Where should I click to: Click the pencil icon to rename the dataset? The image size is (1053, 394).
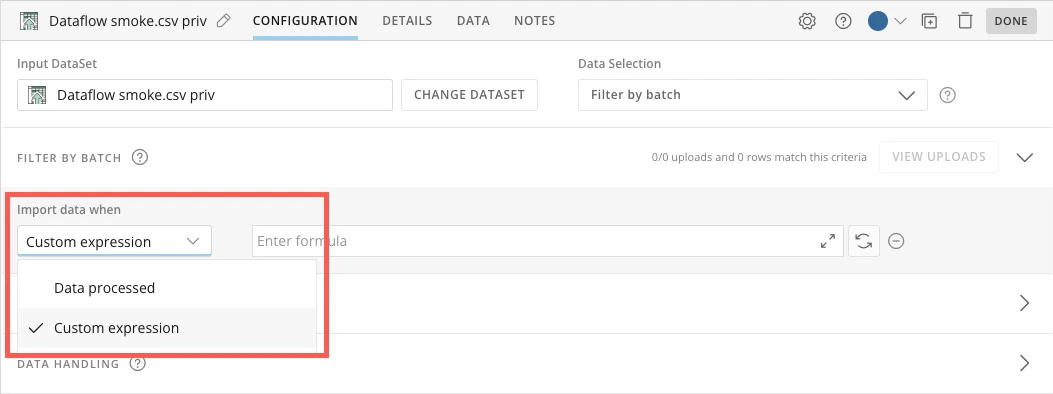tap(224, 21)
